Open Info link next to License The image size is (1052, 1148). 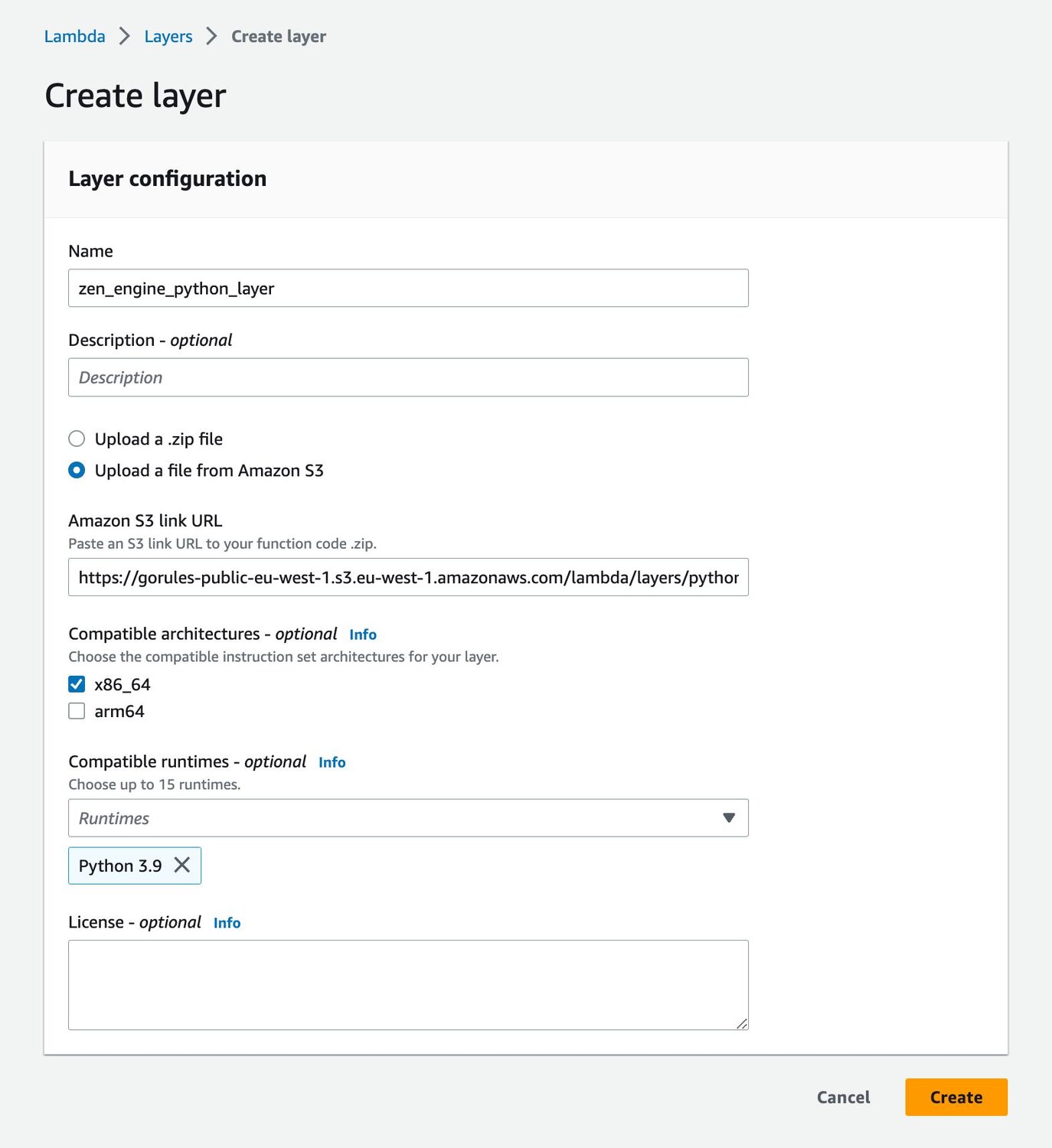(x=227, y=923)
